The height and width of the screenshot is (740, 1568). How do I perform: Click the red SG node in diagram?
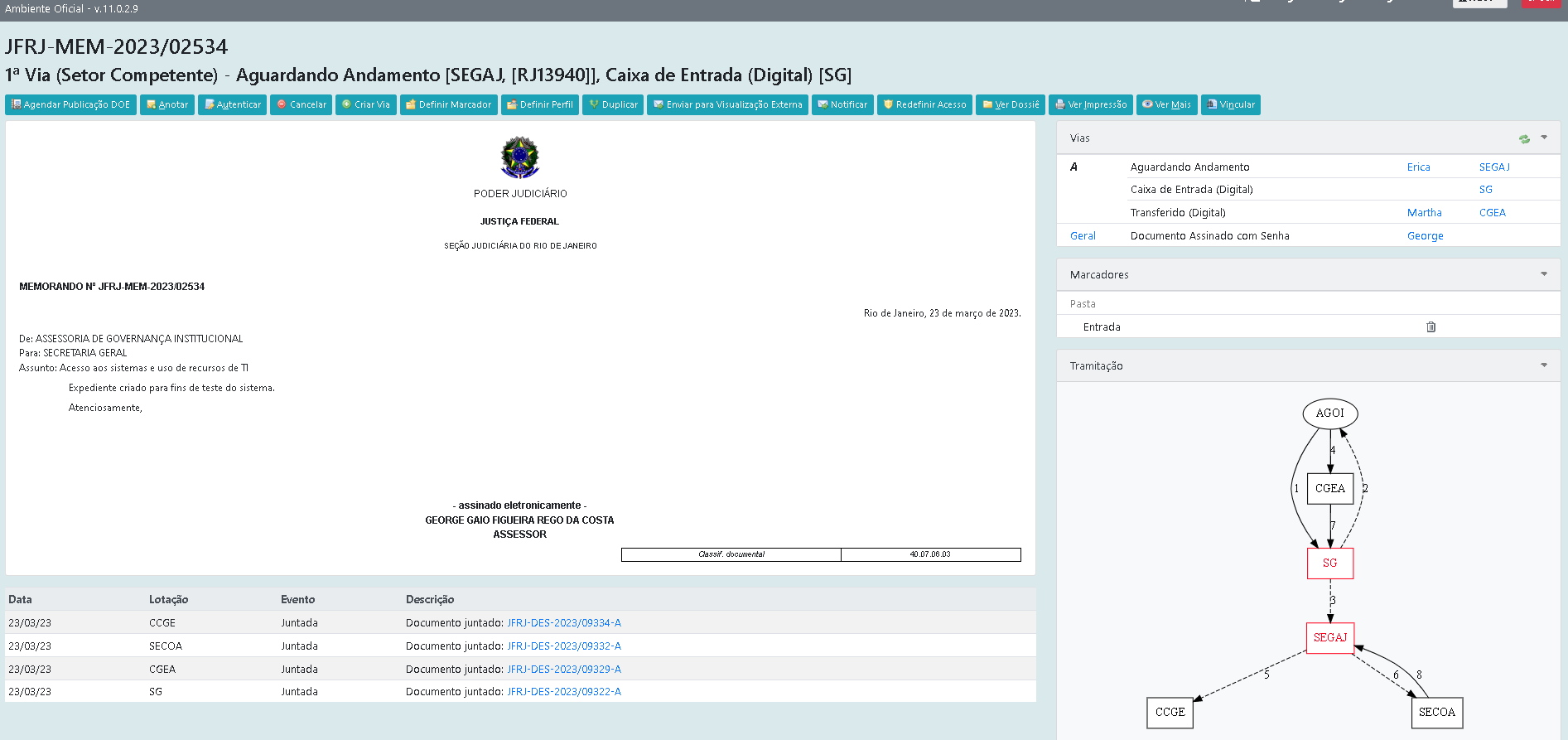[1330, 563]
